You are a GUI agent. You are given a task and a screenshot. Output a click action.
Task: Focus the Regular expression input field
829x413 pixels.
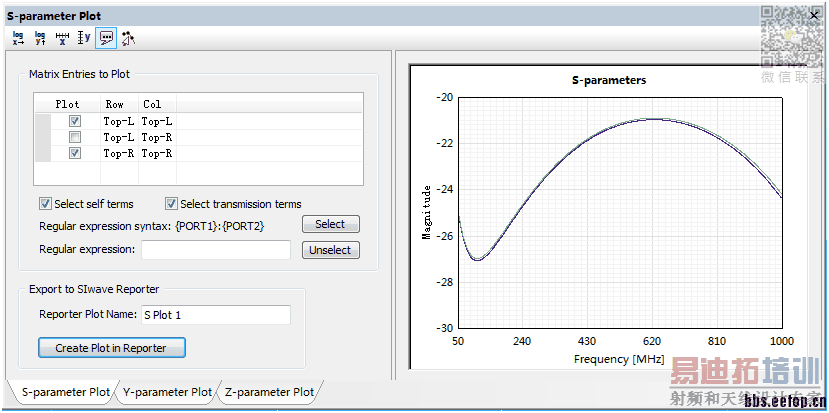216,250
